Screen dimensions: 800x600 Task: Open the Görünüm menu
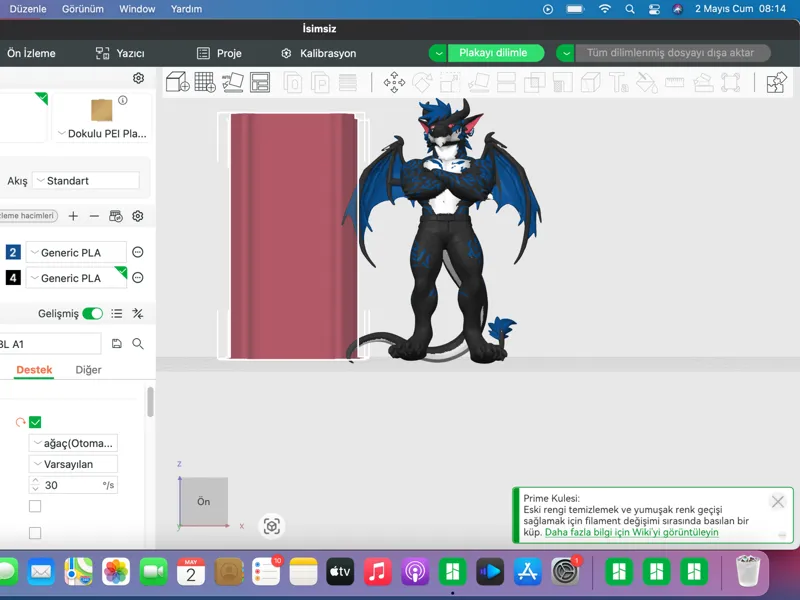(x=83, y=9)
